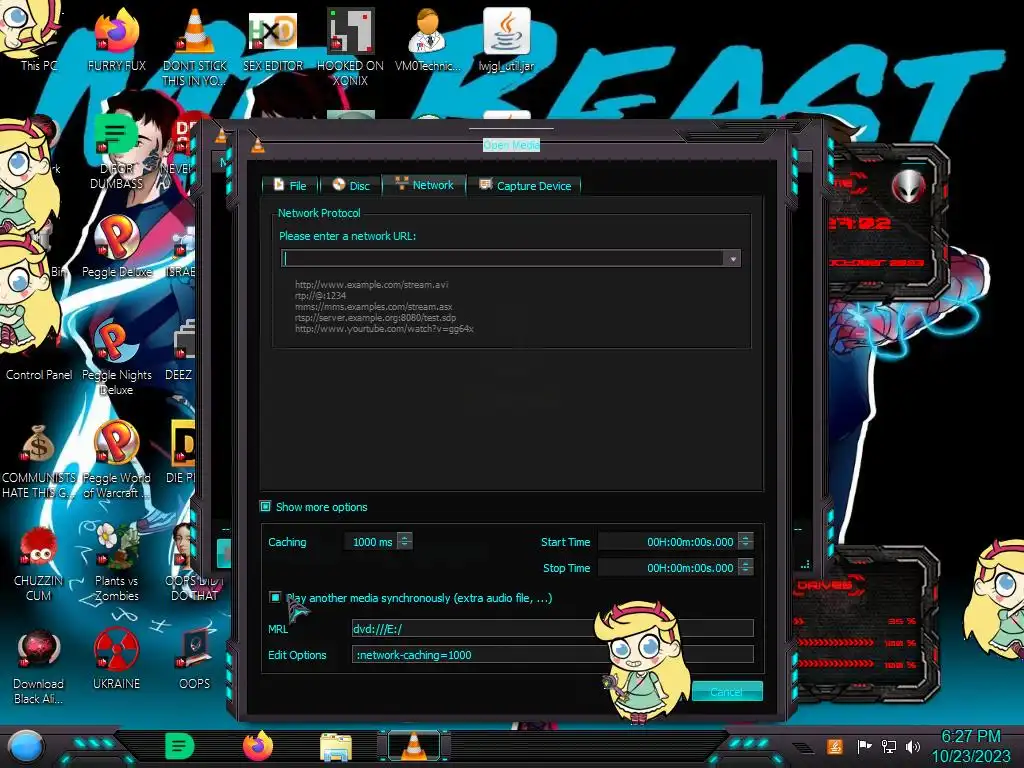Launch Peggle Deluxe from the desktop
1024x768 pixels.
(116, 245)
